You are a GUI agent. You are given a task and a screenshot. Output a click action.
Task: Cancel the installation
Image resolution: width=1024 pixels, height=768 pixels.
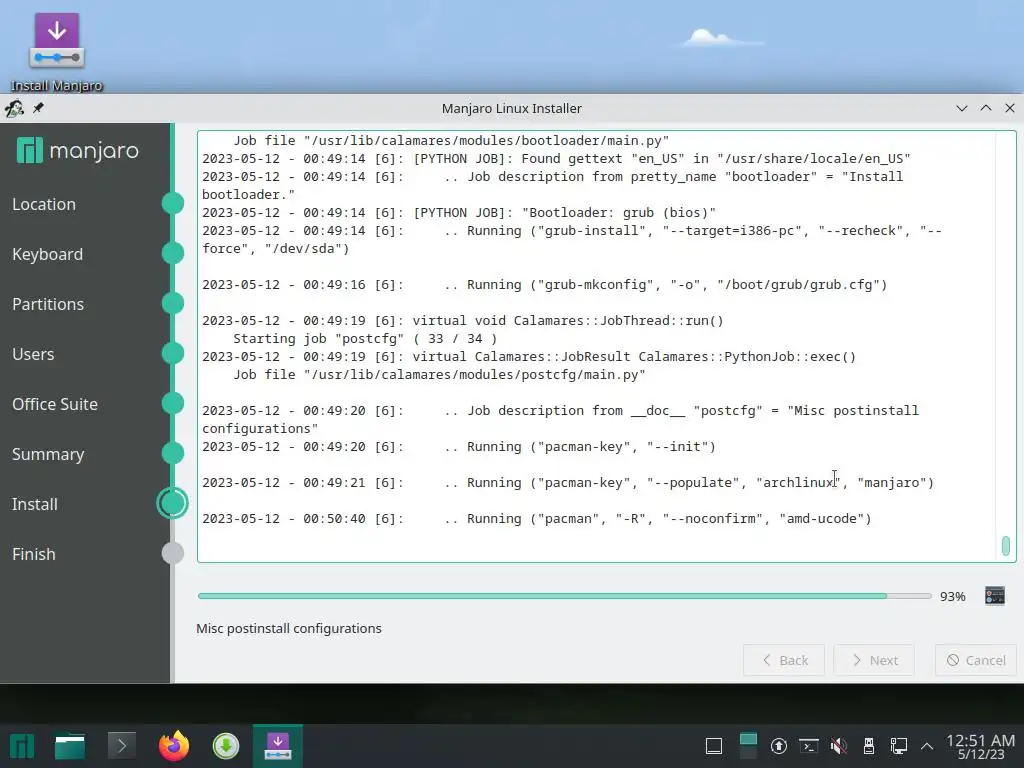coord(976,660)
